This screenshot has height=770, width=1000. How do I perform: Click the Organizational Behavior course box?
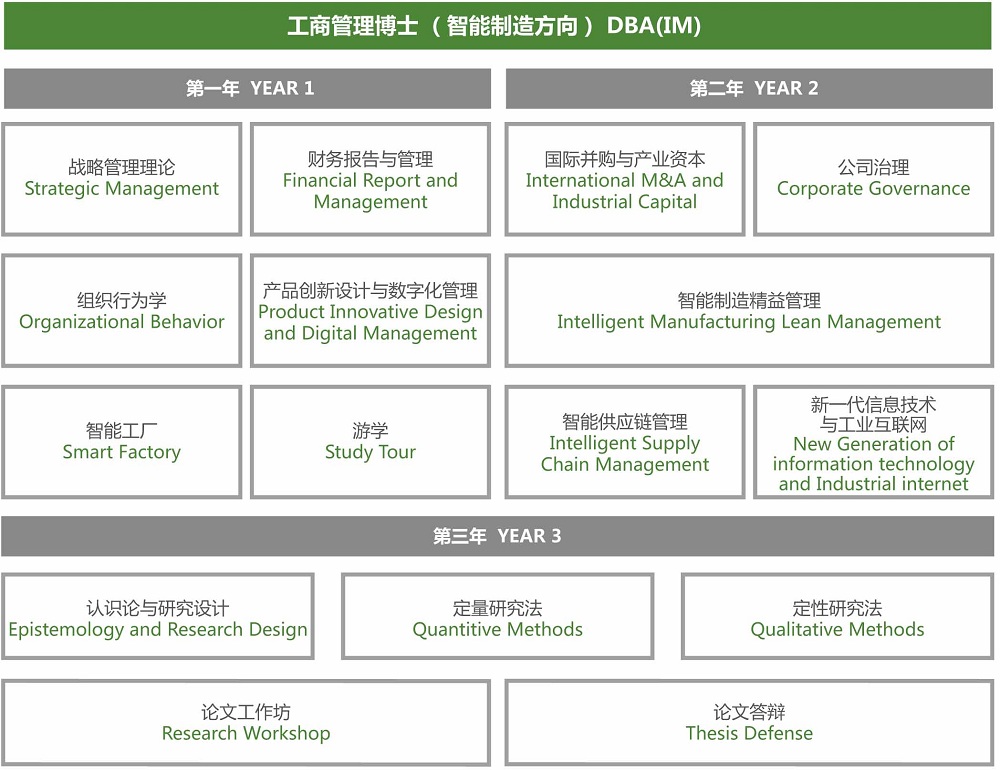[x=122, y=311]
